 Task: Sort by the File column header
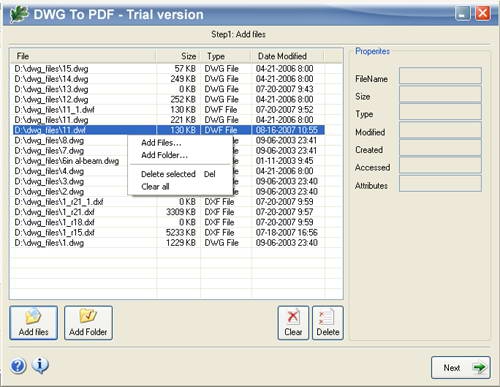[83, 56]
